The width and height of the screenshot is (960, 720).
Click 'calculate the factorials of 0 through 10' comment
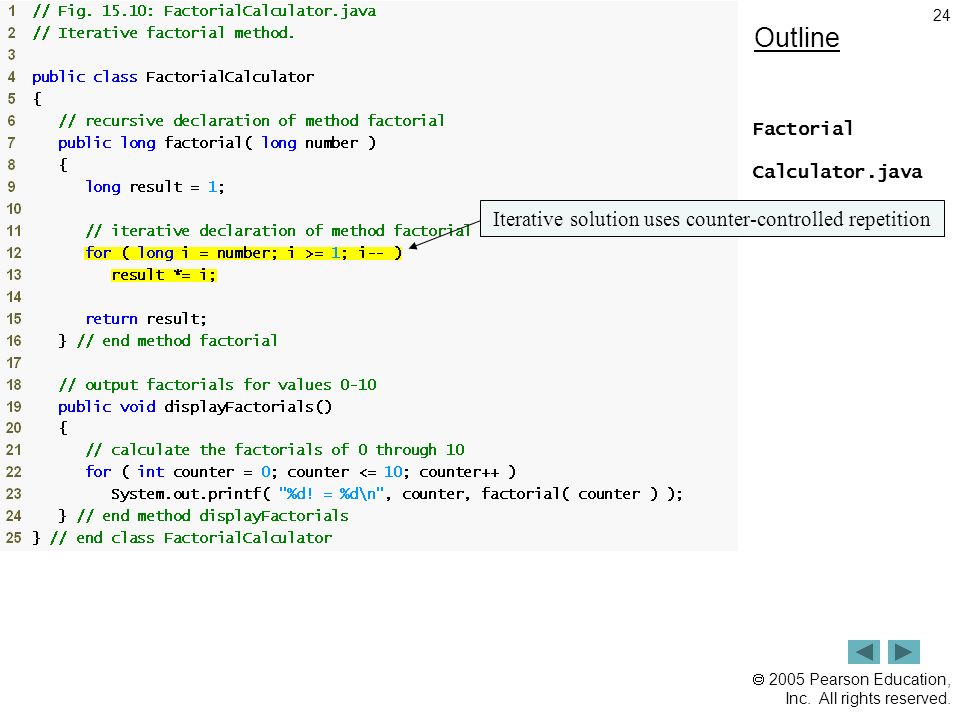point(275,450)
